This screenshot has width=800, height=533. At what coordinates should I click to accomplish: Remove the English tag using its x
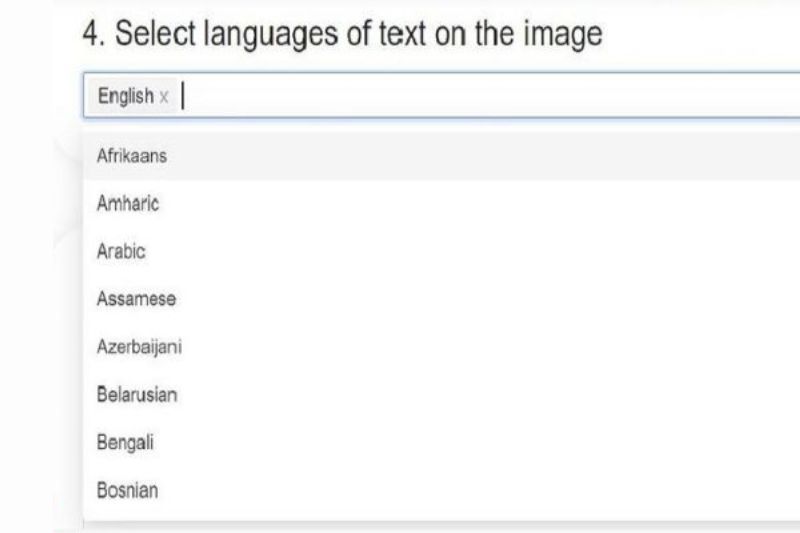click(164, 97)
